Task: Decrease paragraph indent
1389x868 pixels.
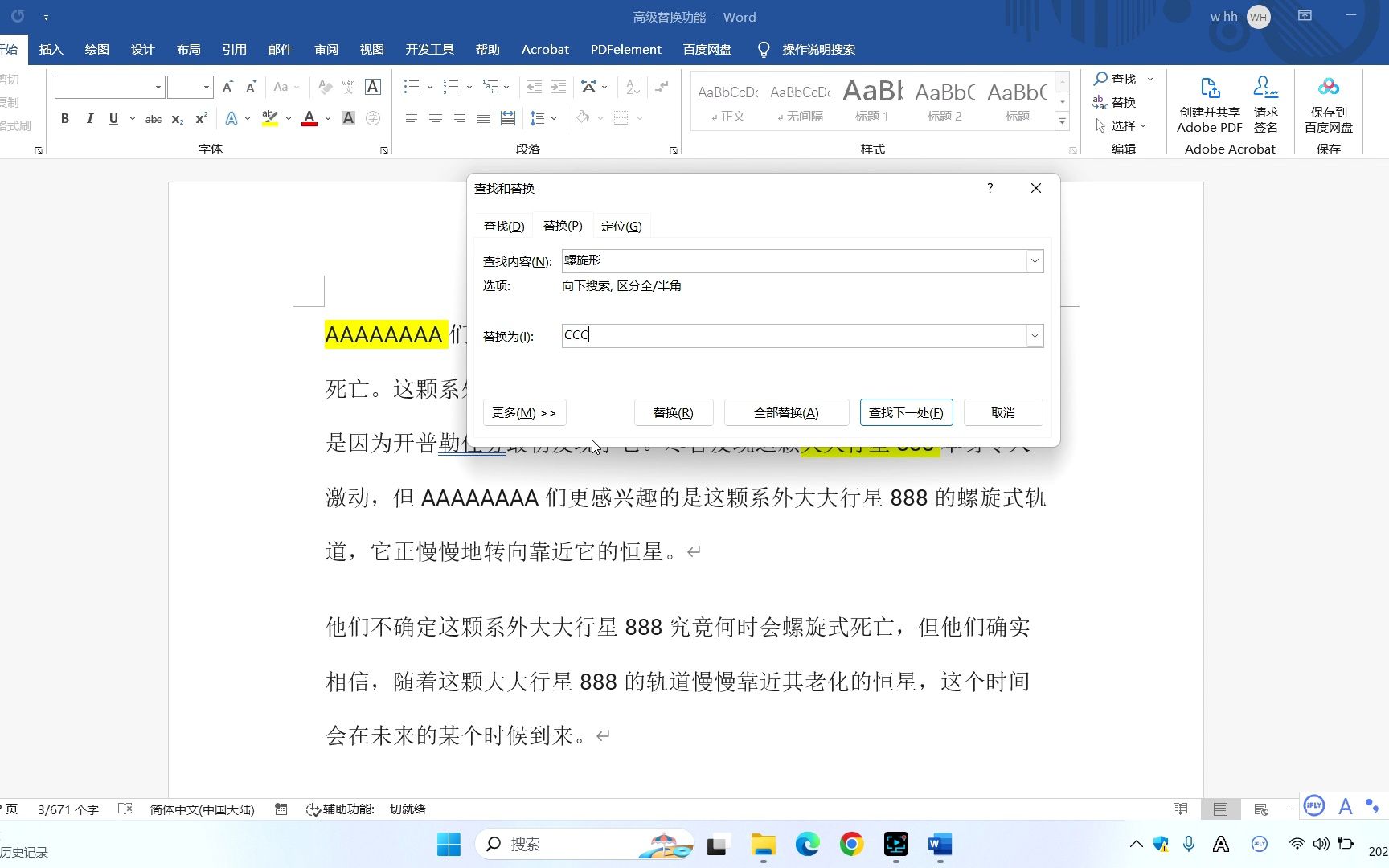Action: (x=534, y=87)
